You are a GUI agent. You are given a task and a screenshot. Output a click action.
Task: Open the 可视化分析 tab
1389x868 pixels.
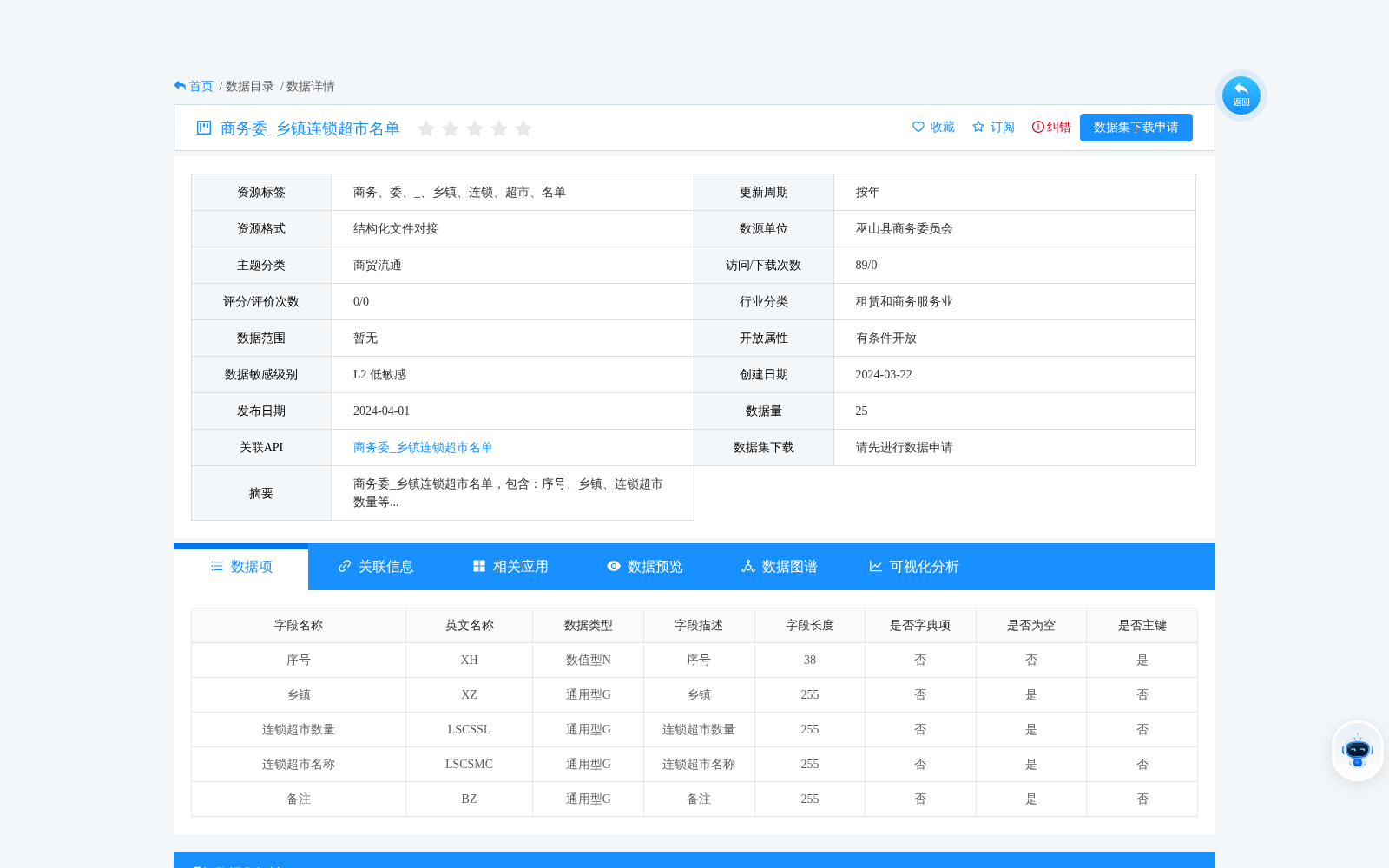(x=914, y=567)
